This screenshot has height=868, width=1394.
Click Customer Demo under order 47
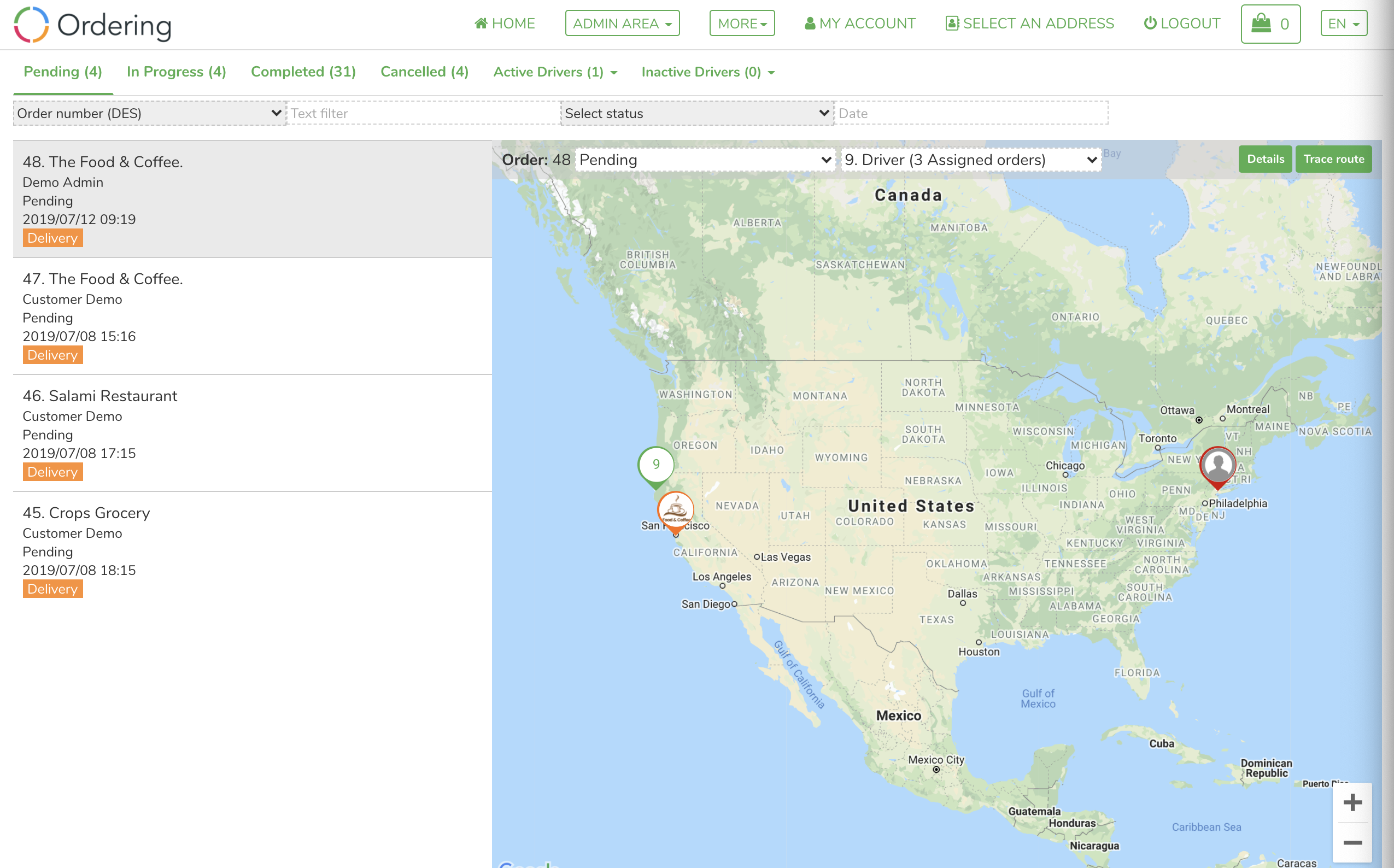tap(72, 299)
